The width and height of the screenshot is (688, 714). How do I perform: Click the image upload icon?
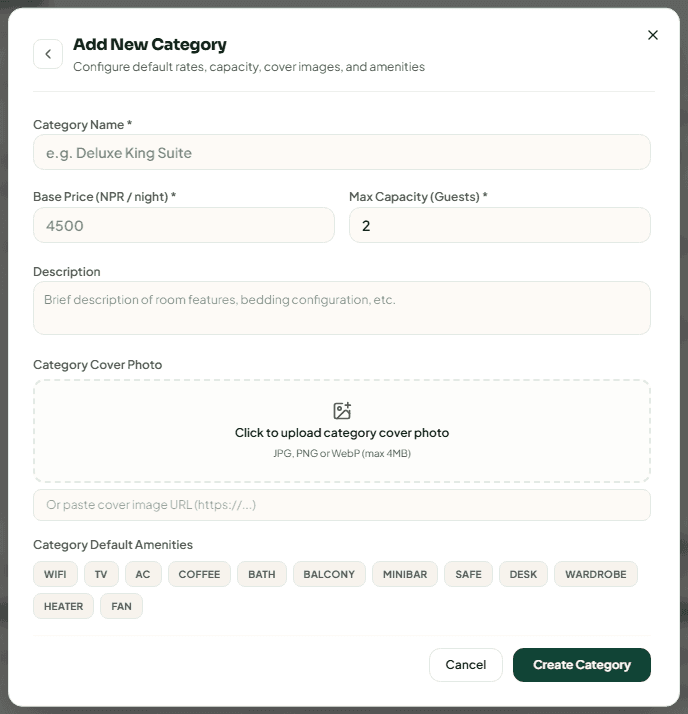click(x=342, y=410)
